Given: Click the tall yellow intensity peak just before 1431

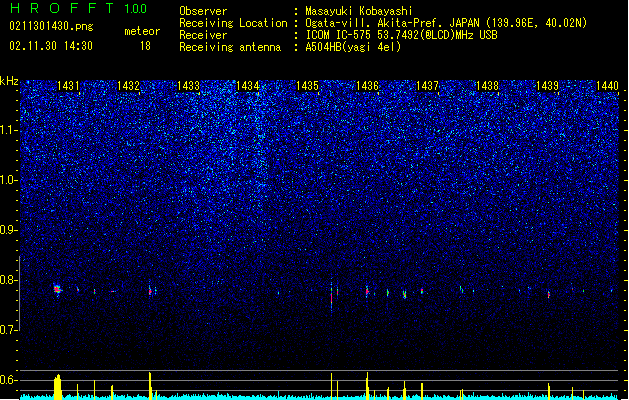Looking at the screenshot, I should pyautogui.click(x=58, y=387).
